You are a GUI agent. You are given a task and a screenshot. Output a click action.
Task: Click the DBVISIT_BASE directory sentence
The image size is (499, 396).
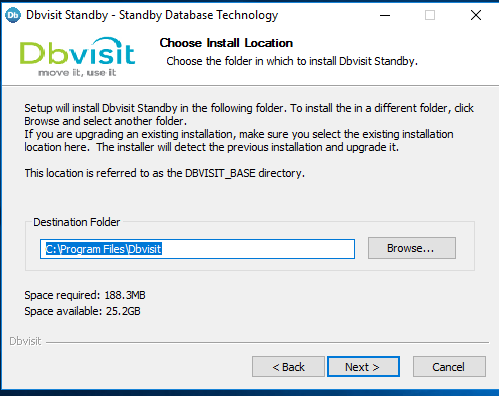(164, 173)
